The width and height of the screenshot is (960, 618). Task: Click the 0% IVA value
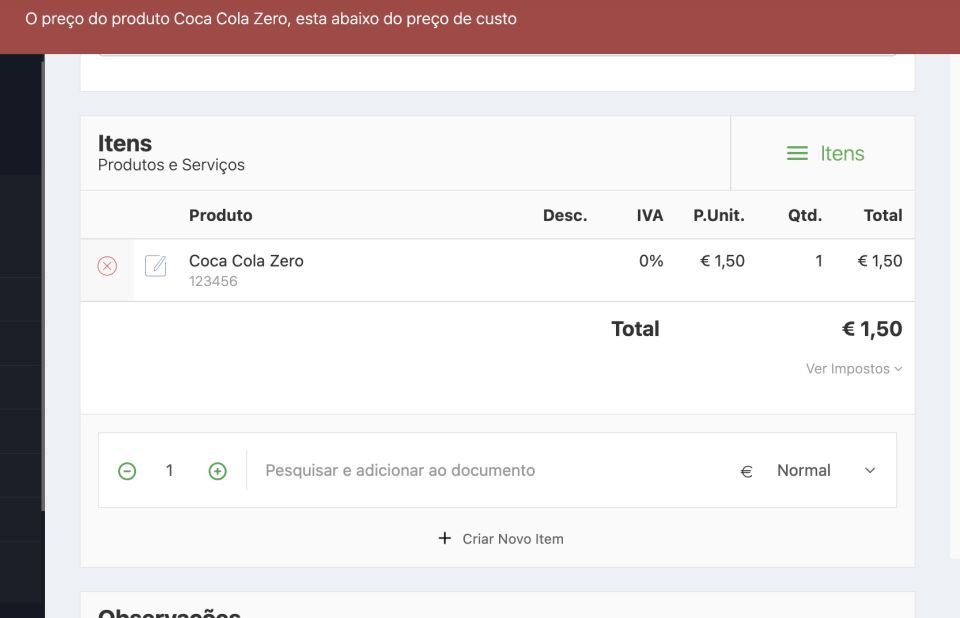(651, 261)
